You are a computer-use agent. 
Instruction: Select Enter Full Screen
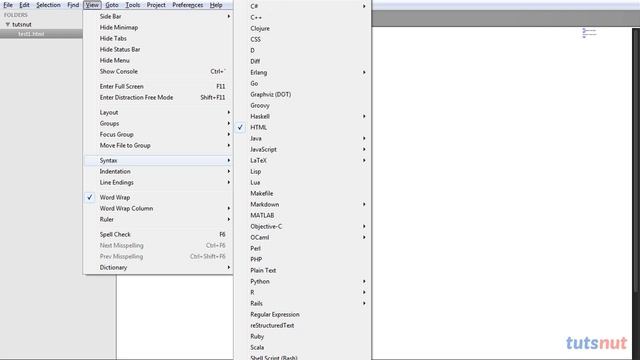[158, 87]
